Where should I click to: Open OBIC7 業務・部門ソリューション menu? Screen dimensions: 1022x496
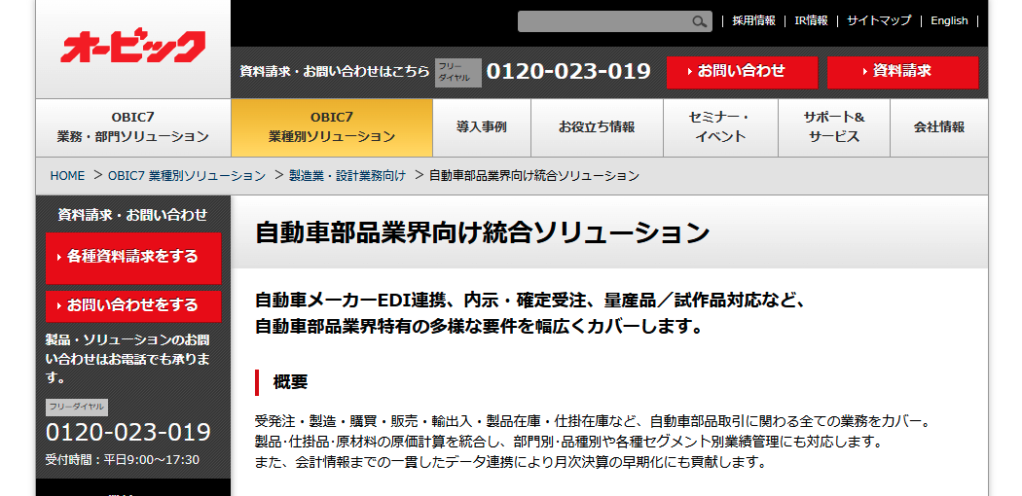click(133, 127)
